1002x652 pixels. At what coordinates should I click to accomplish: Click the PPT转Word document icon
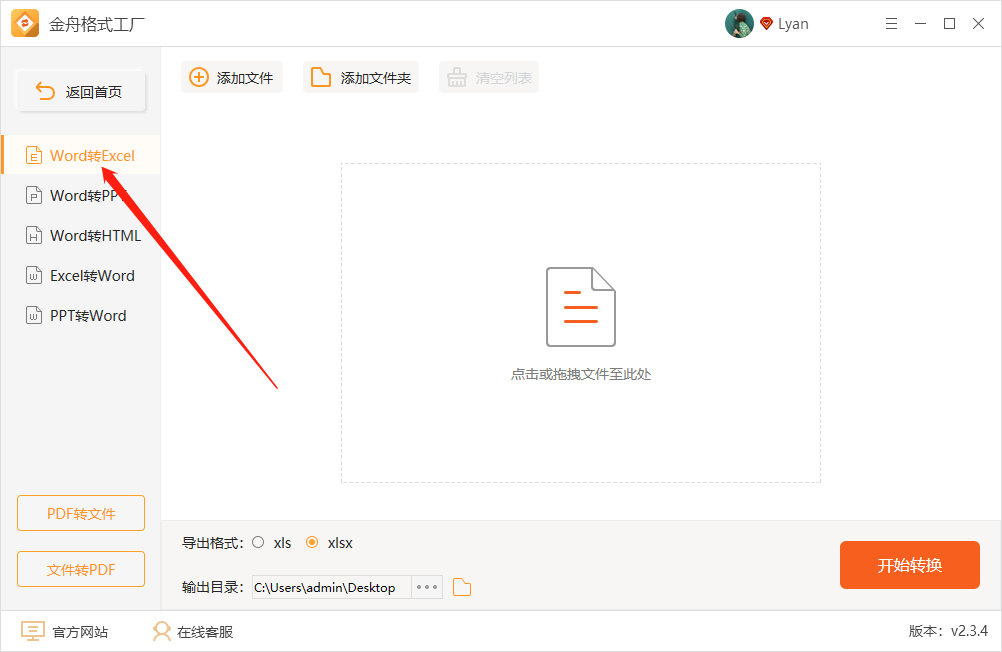click(x=34, y=315)
